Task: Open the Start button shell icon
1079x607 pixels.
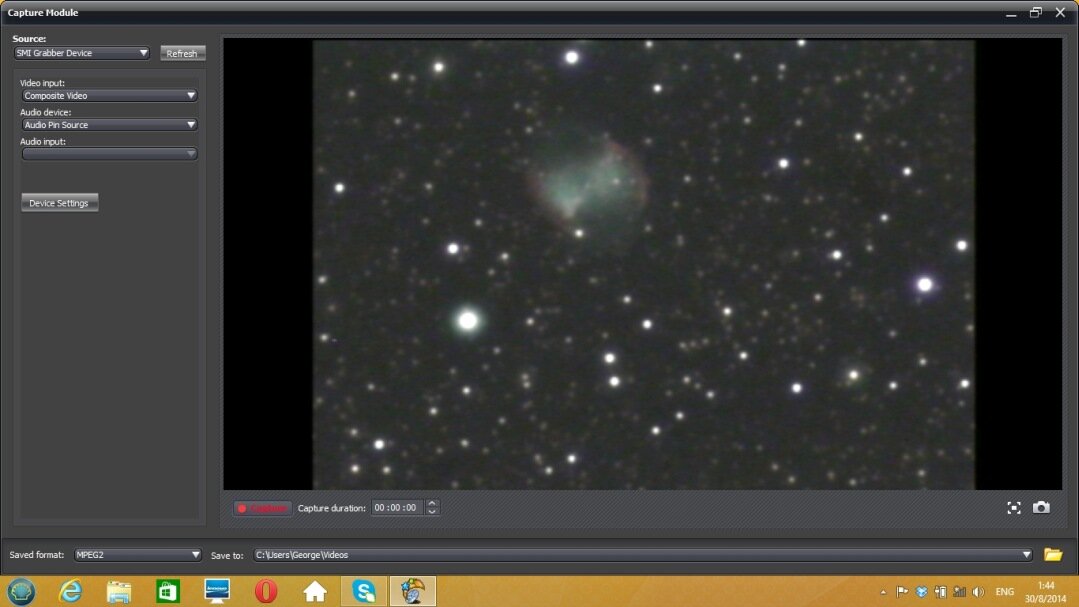Action: (x=21, y=591)
